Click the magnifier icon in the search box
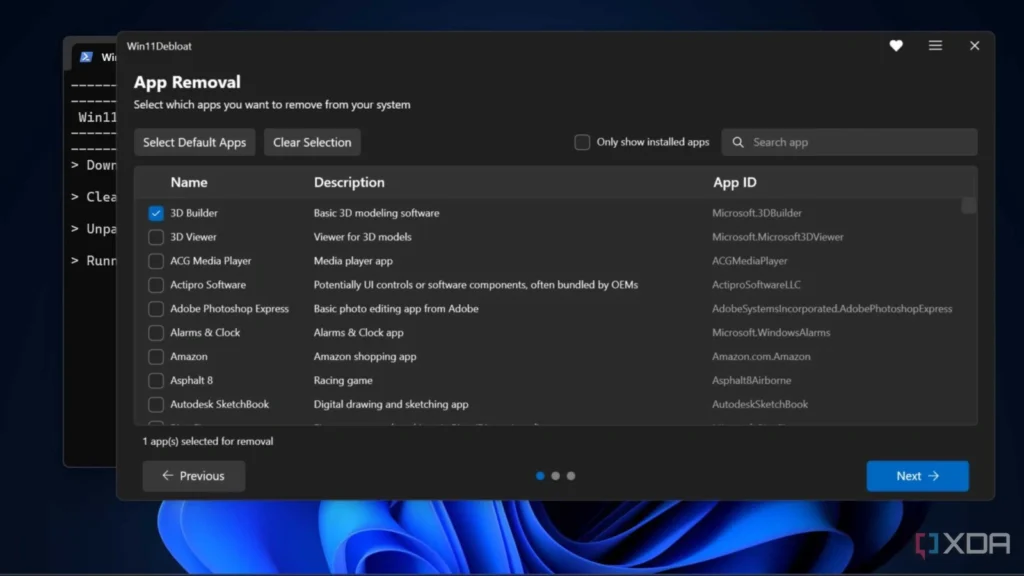1024x576 pixels. (737, 142)
